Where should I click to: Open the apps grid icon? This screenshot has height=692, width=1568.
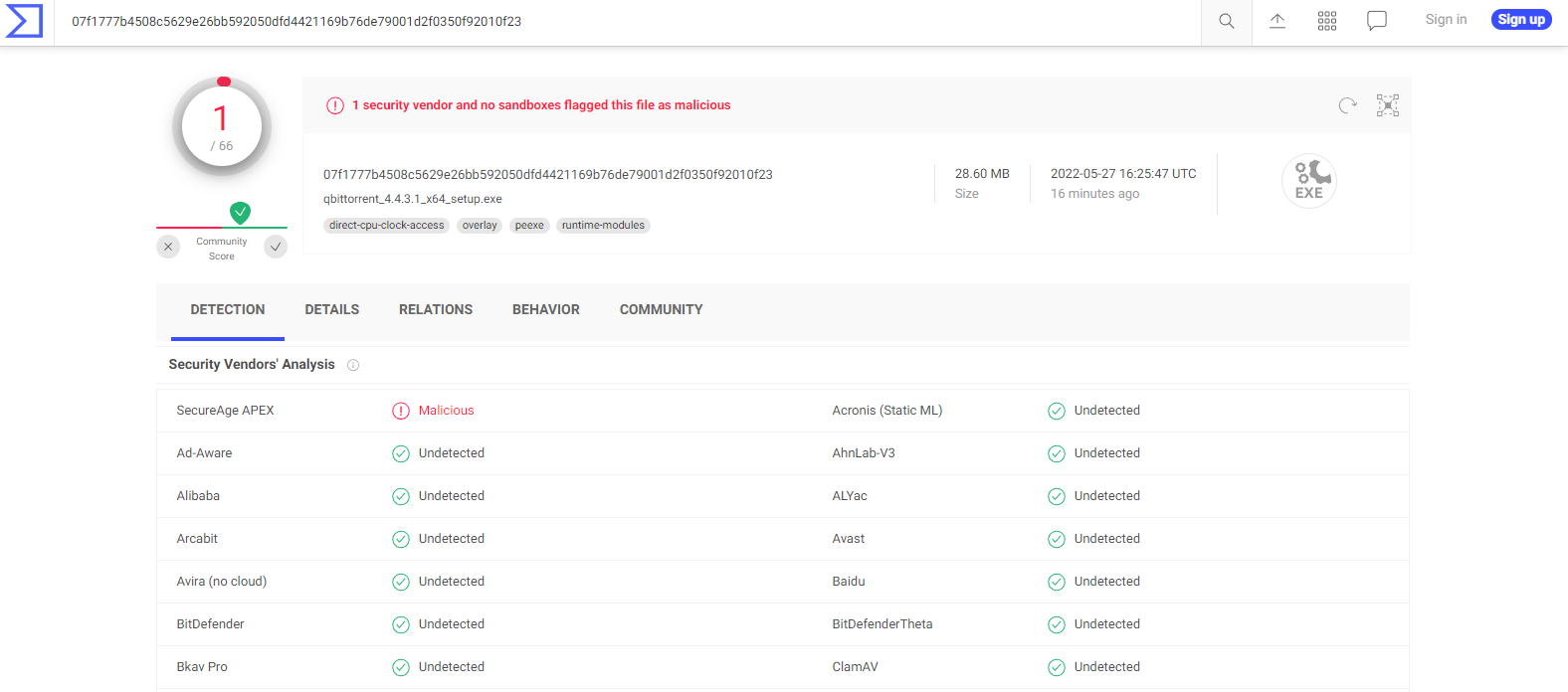(x=1327, y=21)
